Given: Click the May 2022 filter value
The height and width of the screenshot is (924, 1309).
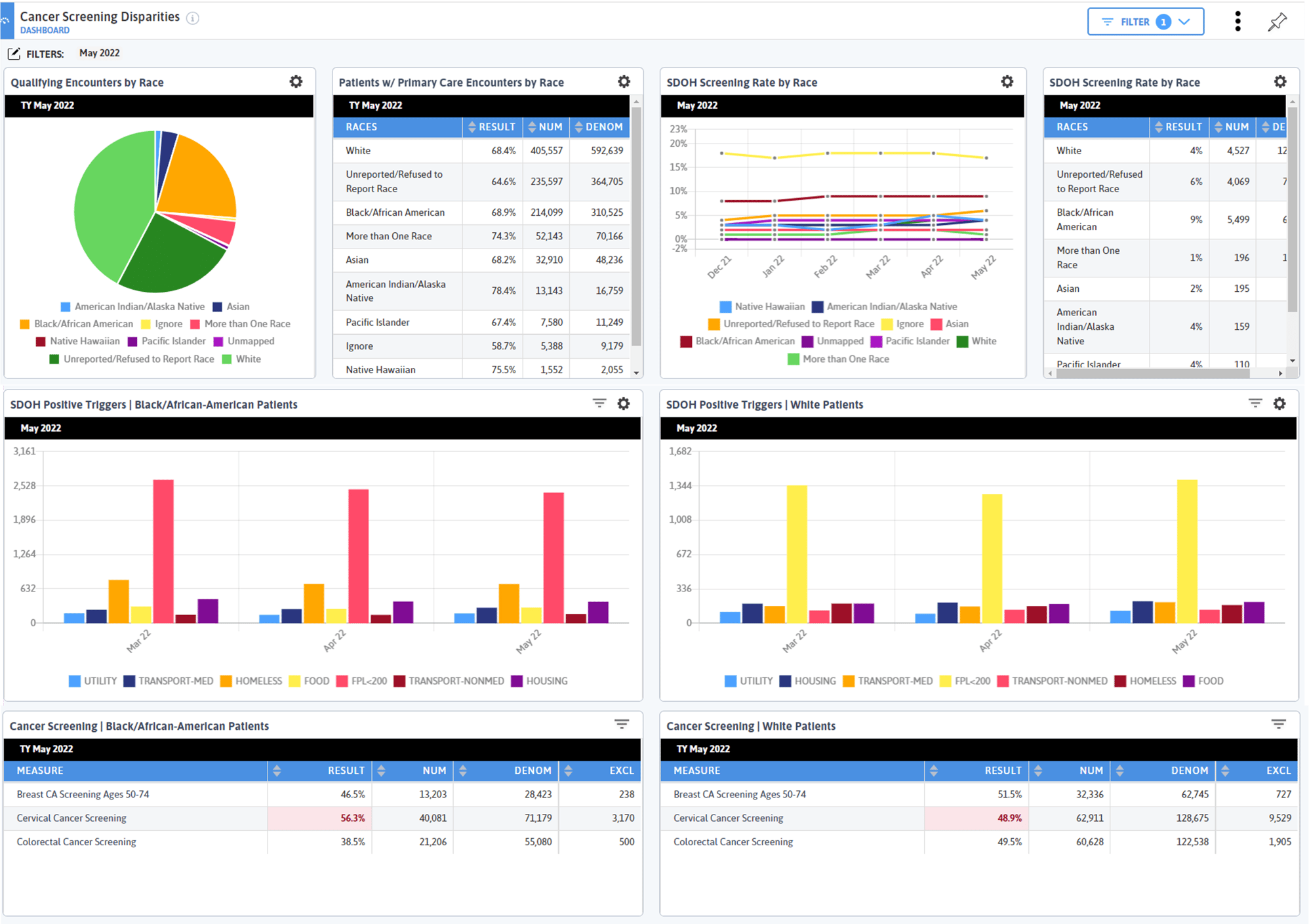Looking at the screenshot, I should [99, 53].
